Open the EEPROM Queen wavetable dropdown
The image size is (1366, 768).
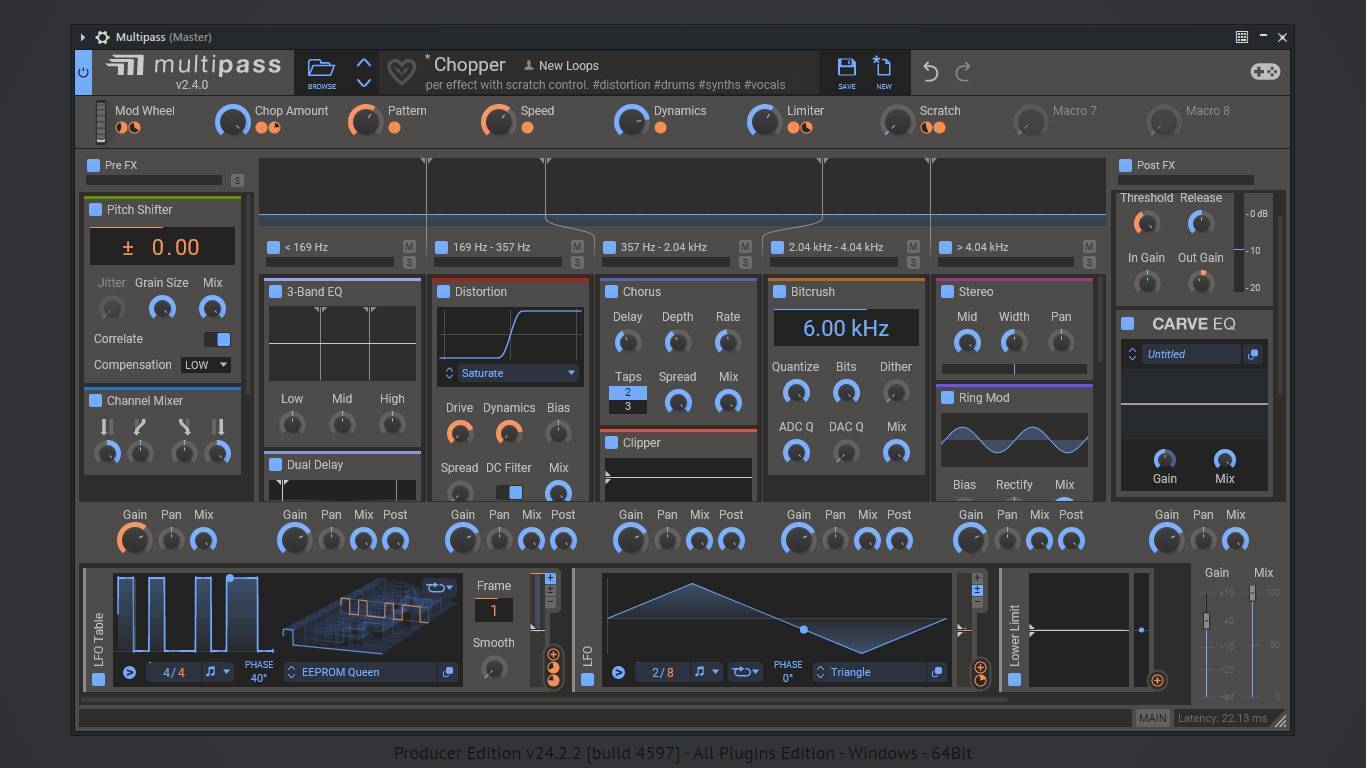click(x=362, y=672)
